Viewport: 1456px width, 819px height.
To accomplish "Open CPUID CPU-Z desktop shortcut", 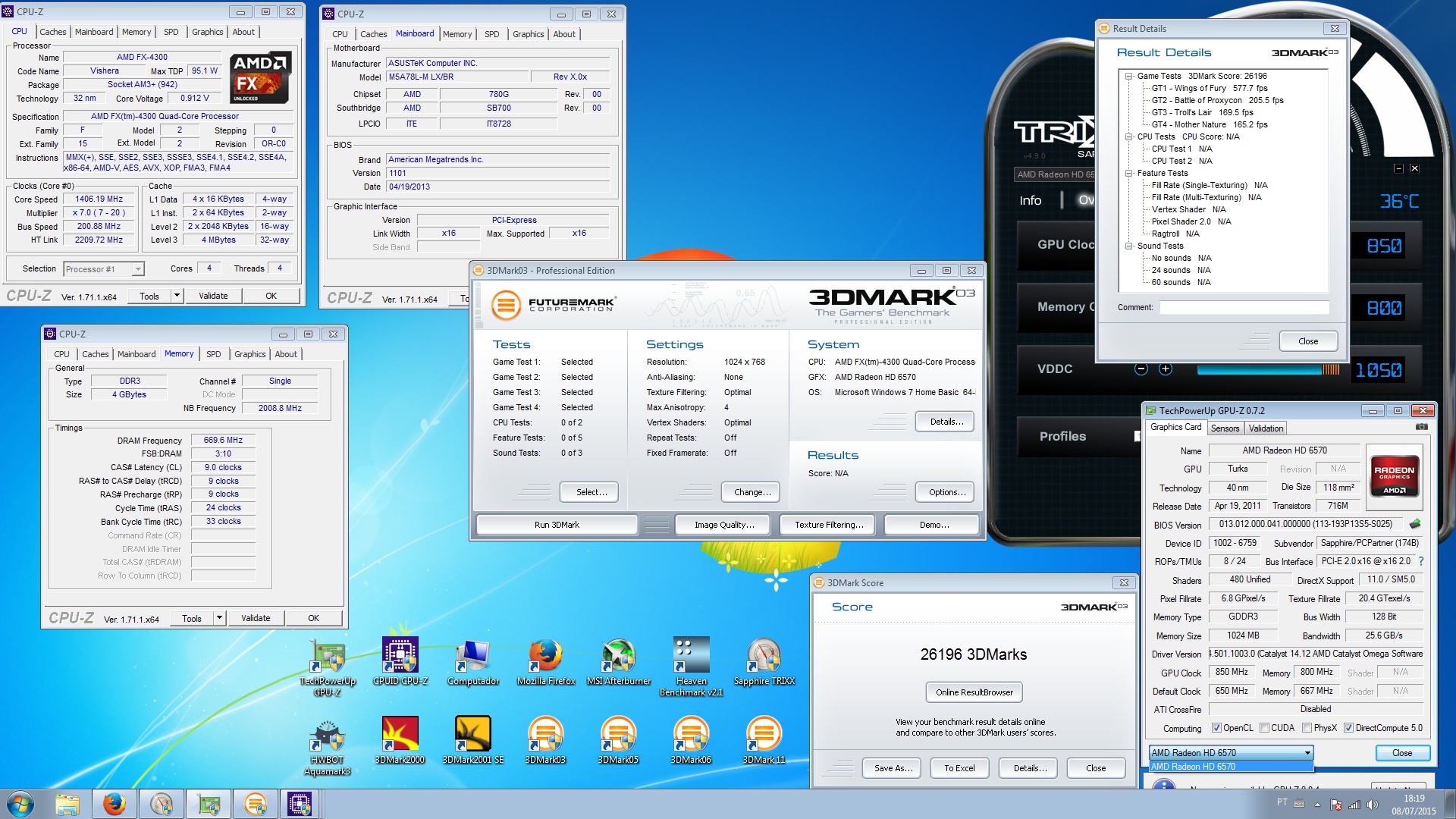I will 400,661.
